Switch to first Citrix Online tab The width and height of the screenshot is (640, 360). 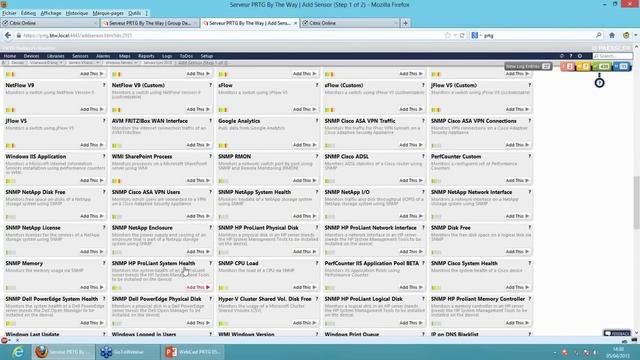(50, 23)
